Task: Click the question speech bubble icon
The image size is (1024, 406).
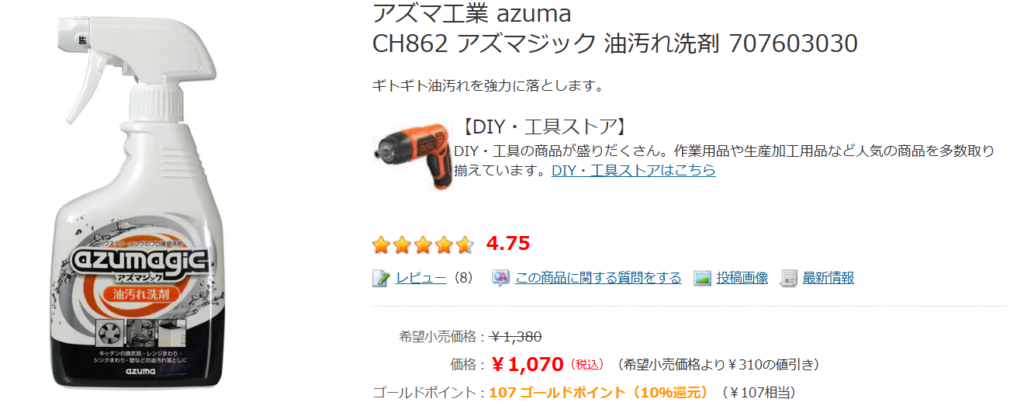Action: [x=500, y=278]
